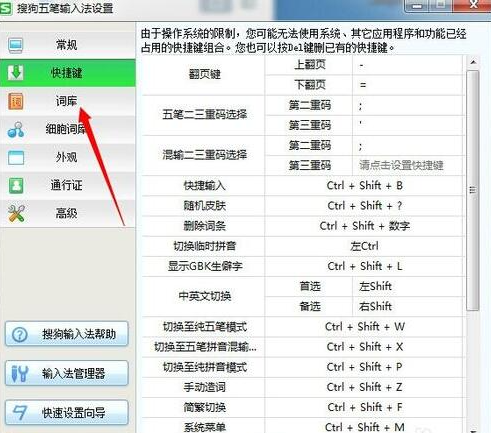491x433 pixels.
Task: Click 切换临时拼音 shortcut 左Ctrl
Action: point(364,246)
